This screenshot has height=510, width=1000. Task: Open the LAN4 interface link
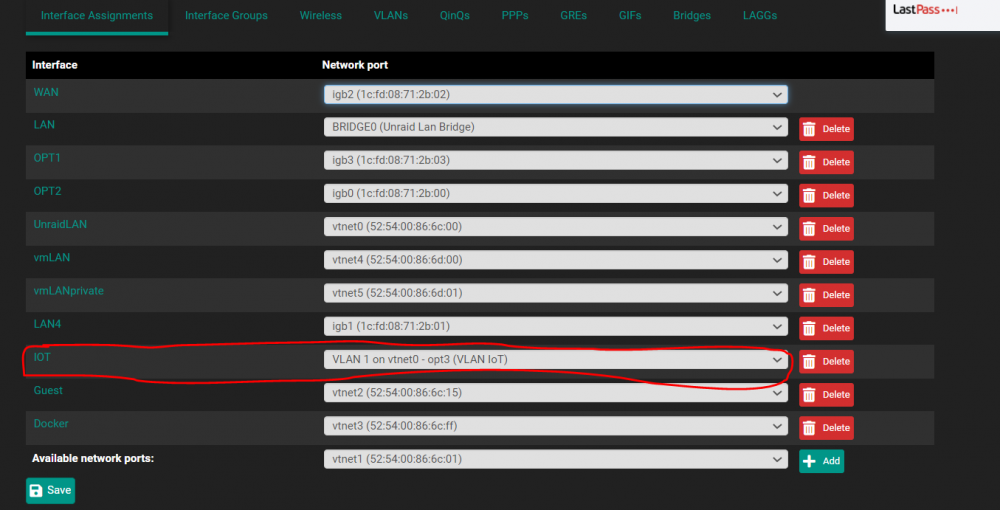coord(47,324)
